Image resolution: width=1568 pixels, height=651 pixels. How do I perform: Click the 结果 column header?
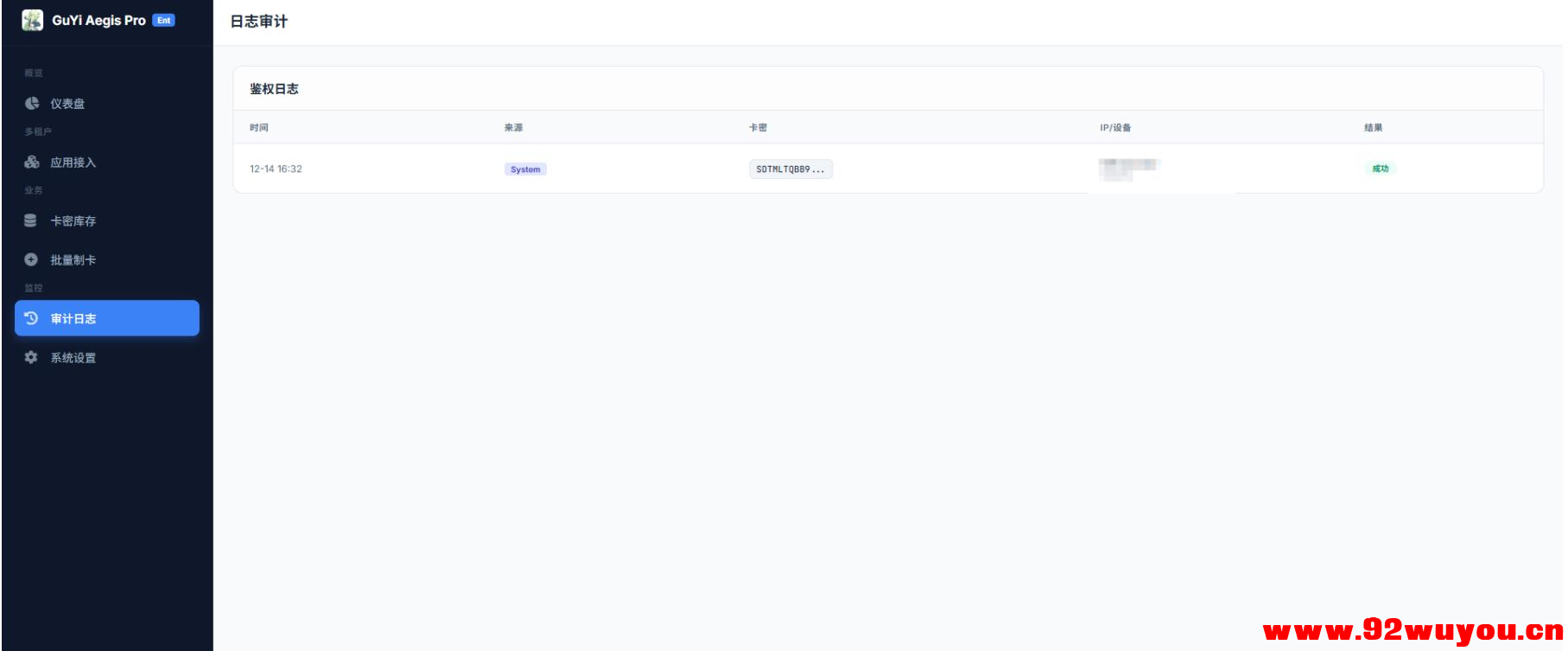pos(1373,128)
